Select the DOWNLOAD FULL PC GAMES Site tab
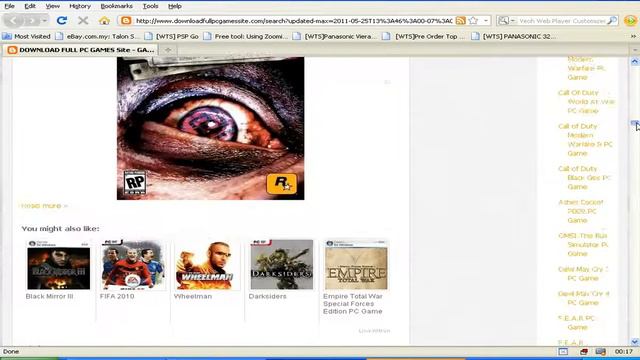Image resolution: width=640 pixels, height=360 pixels. click(81, 50)
